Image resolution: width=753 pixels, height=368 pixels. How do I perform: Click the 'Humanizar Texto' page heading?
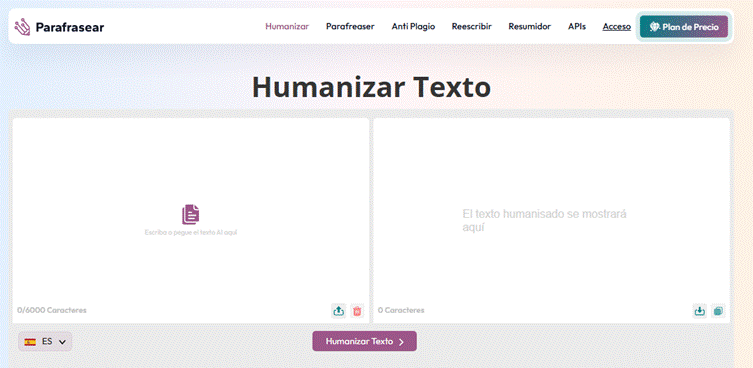click(x=371, y=87)
